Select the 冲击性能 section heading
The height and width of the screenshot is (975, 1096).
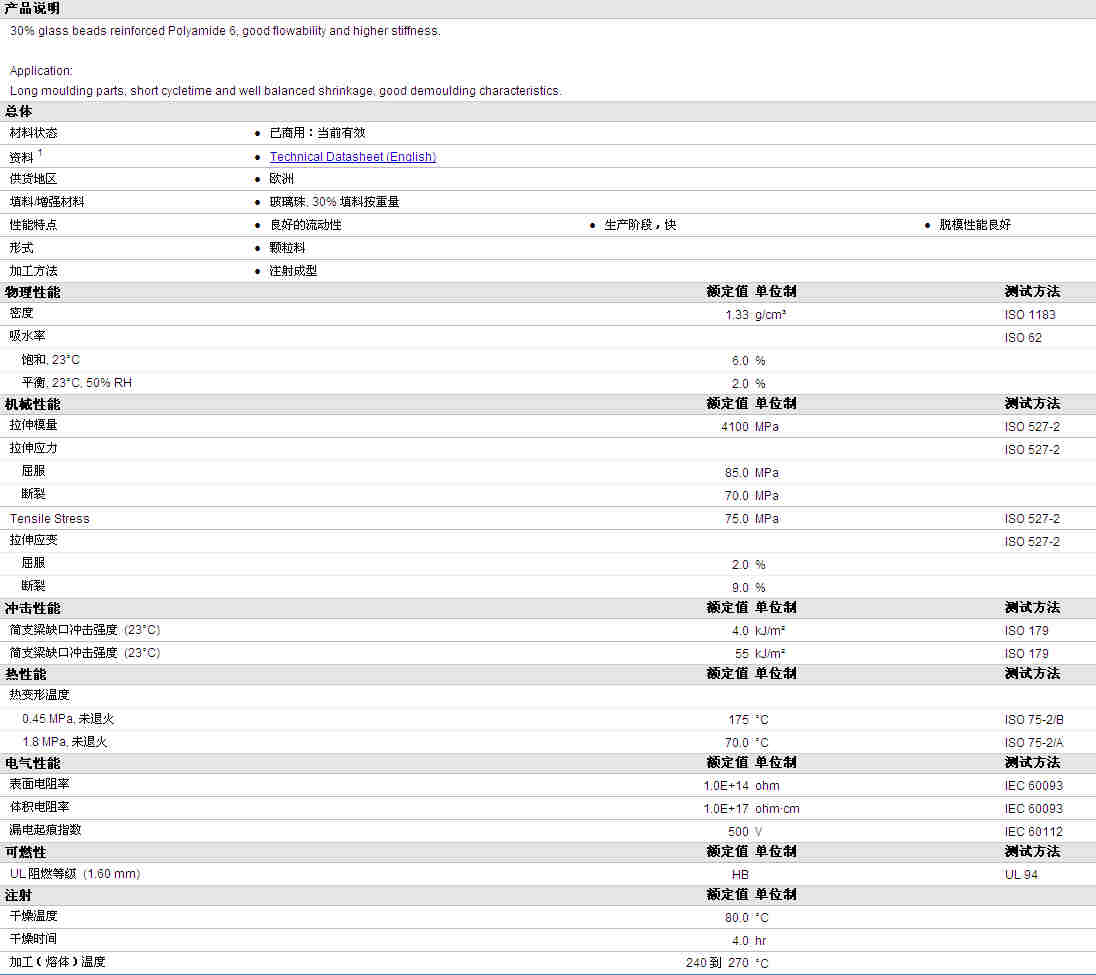pos(32,608)
